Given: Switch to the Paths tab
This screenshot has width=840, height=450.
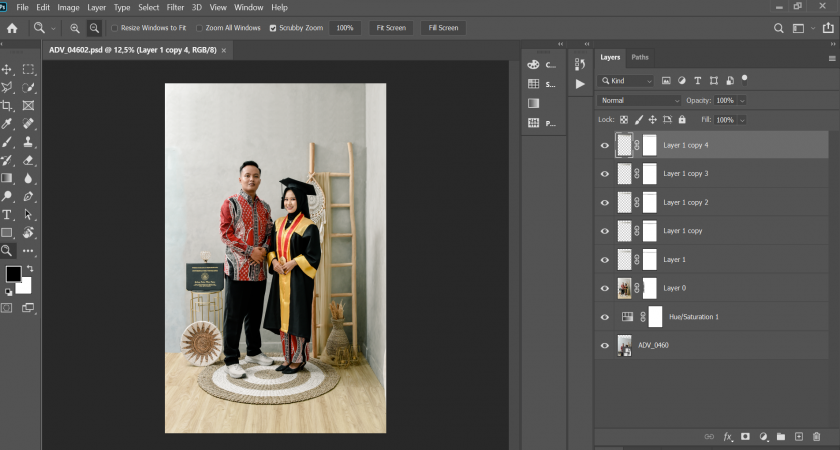Looking at the screenshot, I should point(640,57).
